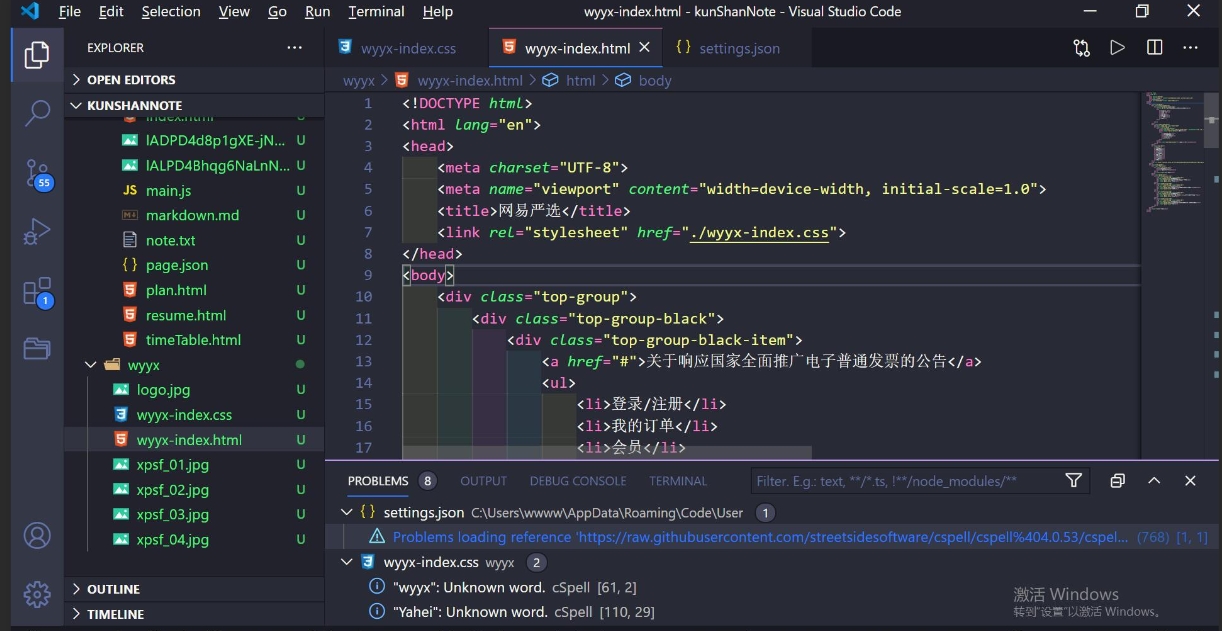Open the Manage gear icon

click(37, 594)
